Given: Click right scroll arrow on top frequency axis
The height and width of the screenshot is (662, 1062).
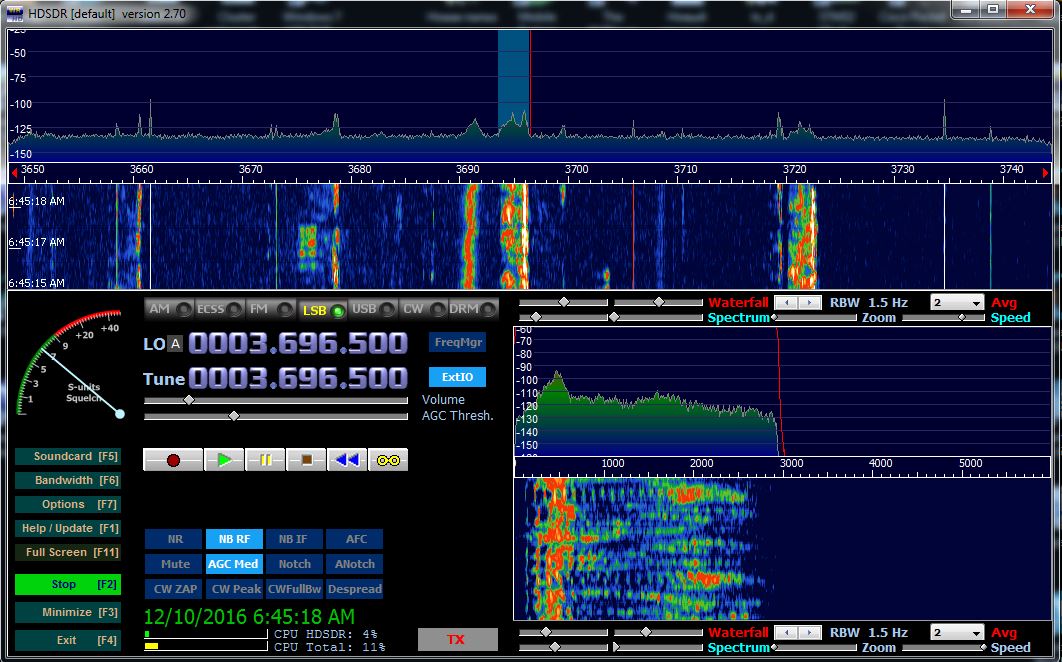Looking at the screenshot, I should [1045, 172].
